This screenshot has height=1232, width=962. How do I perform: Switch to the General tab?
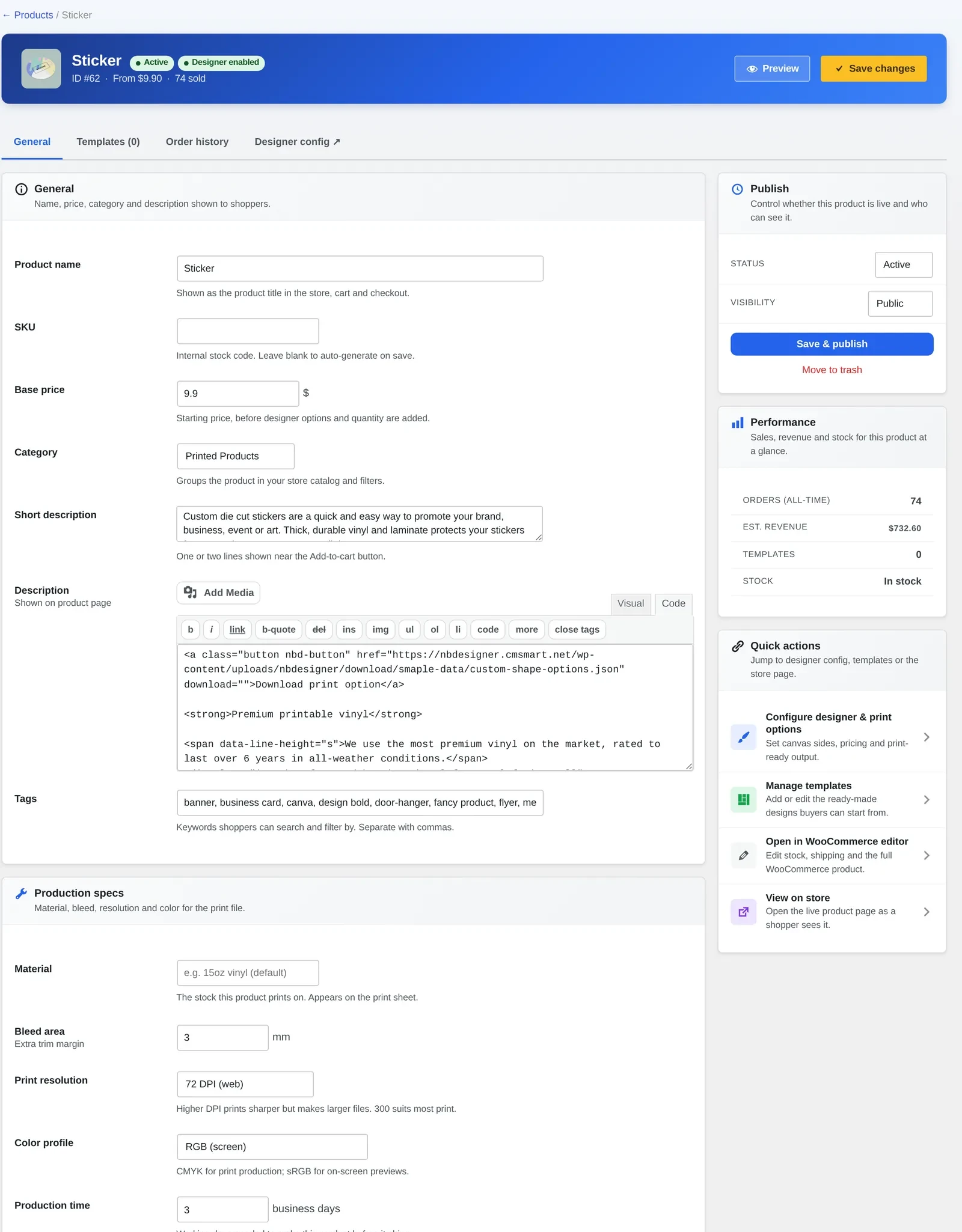[x=32, y=142]
